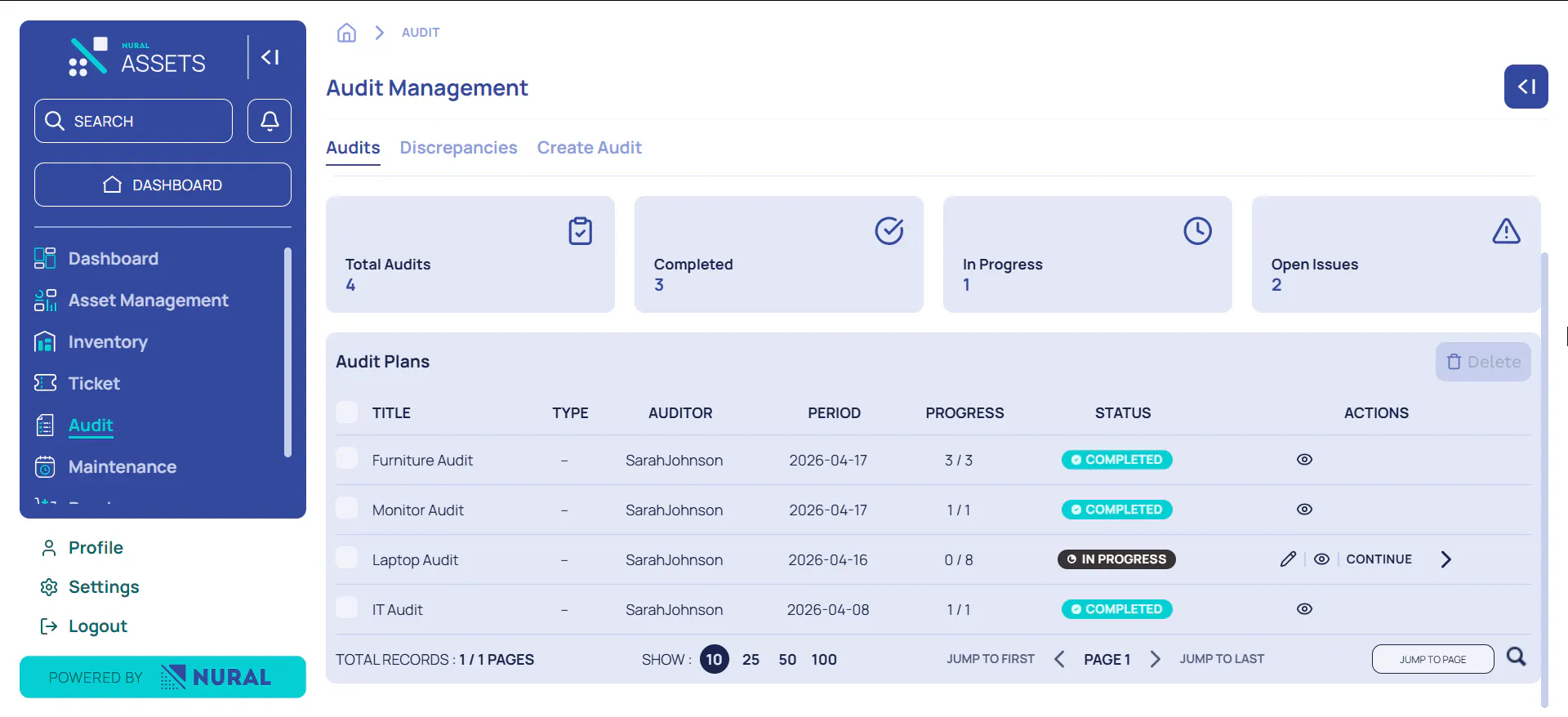Image resolution: width=1568 pixels, height=717 pixels.
Task: Click the home breadcrumb icon
Action: click(x=347, y=33)
